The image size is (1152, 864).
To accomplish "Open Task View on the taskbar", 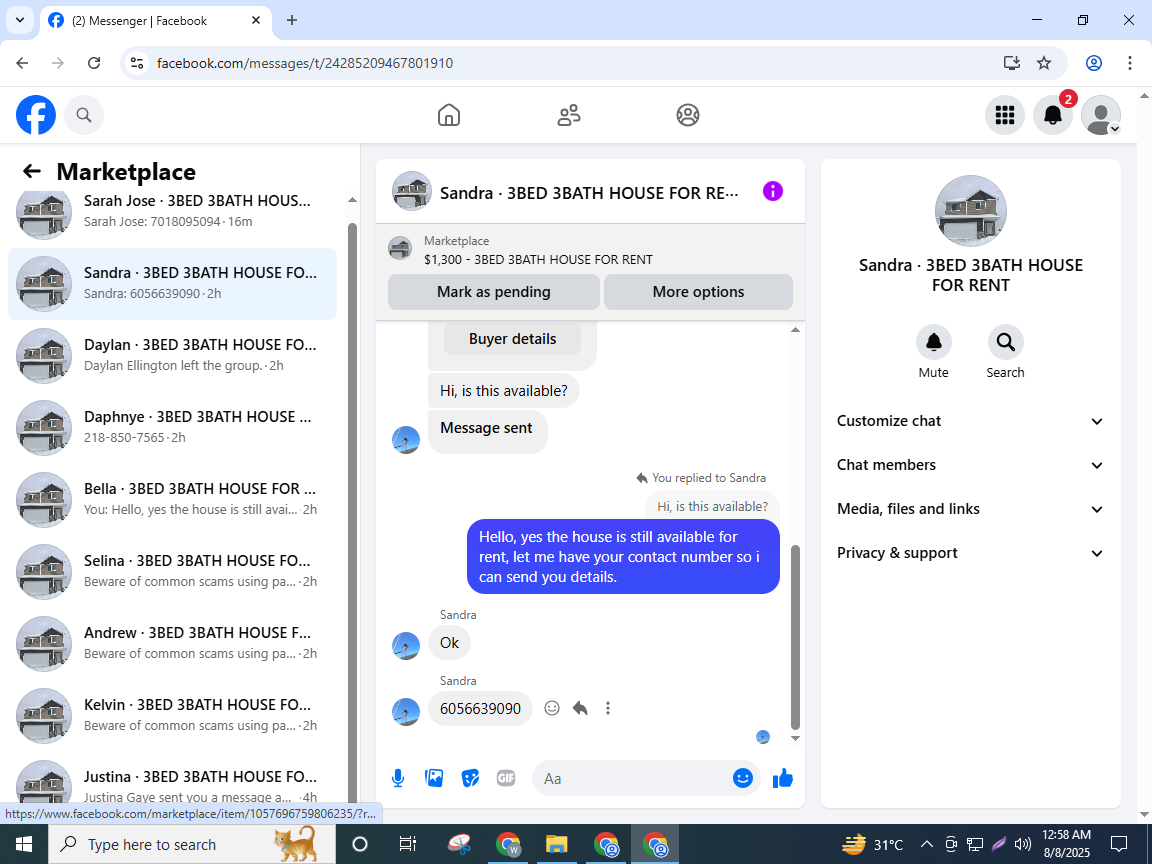I will point(407,844).
